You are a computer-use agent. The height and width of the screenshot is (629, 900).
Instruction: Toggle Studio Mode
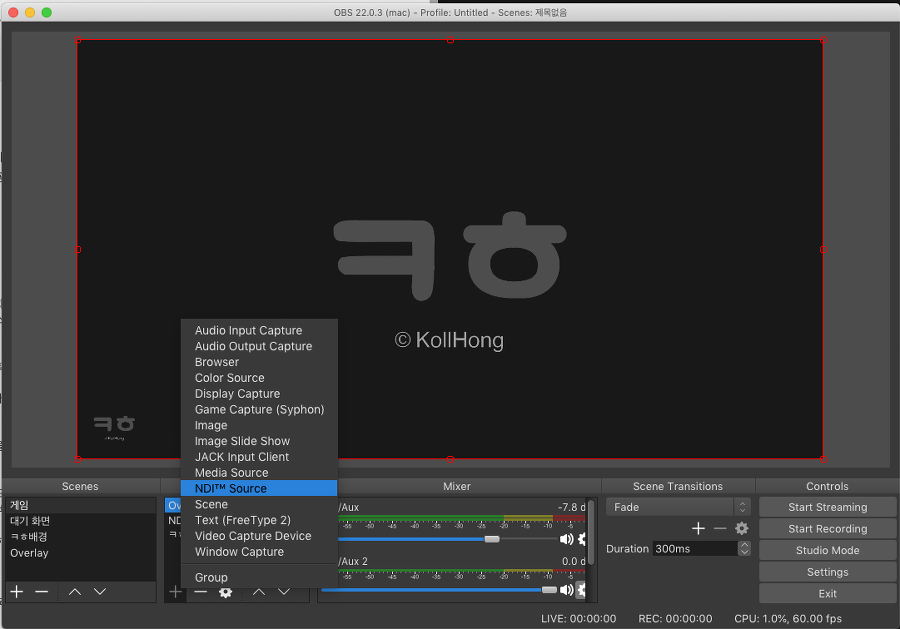coord(827,550)
